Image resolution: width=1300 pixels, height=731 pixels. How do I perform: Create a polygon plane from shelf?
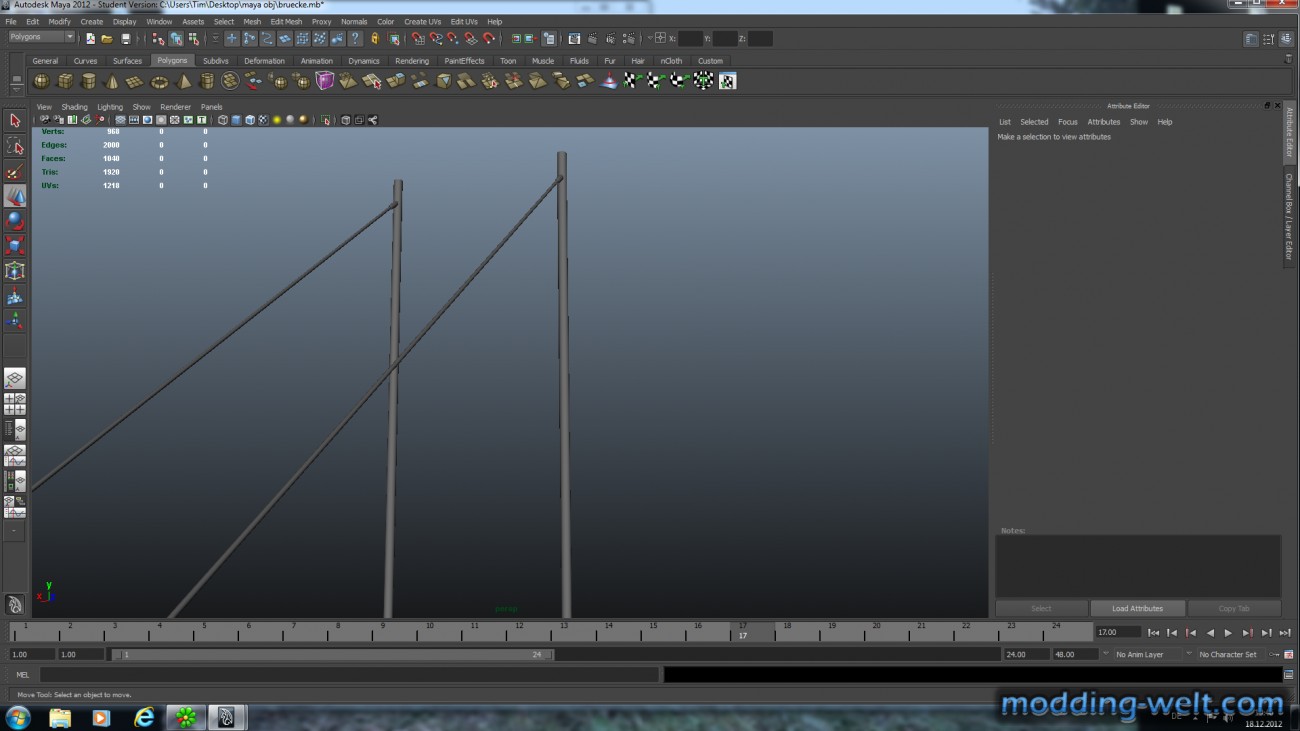tap(135, 81)
